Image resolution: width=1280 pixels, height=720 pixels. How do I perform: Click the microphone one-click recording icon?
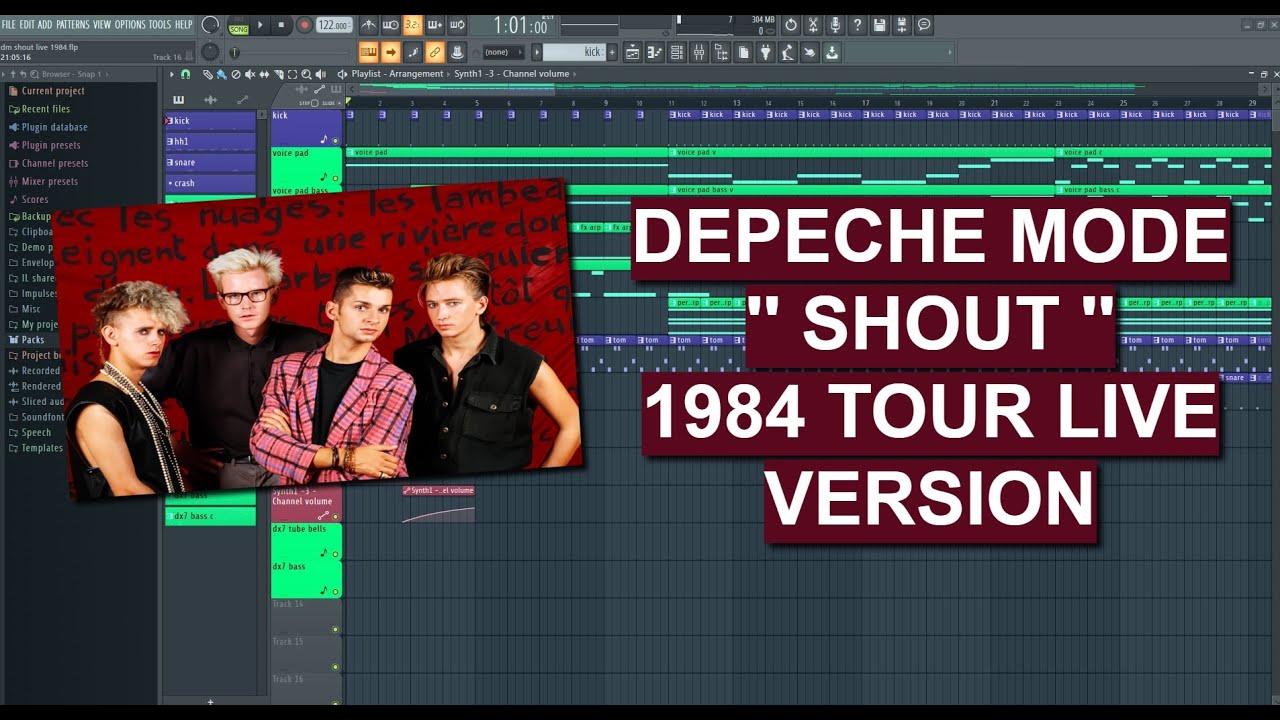tap(835, 25)
